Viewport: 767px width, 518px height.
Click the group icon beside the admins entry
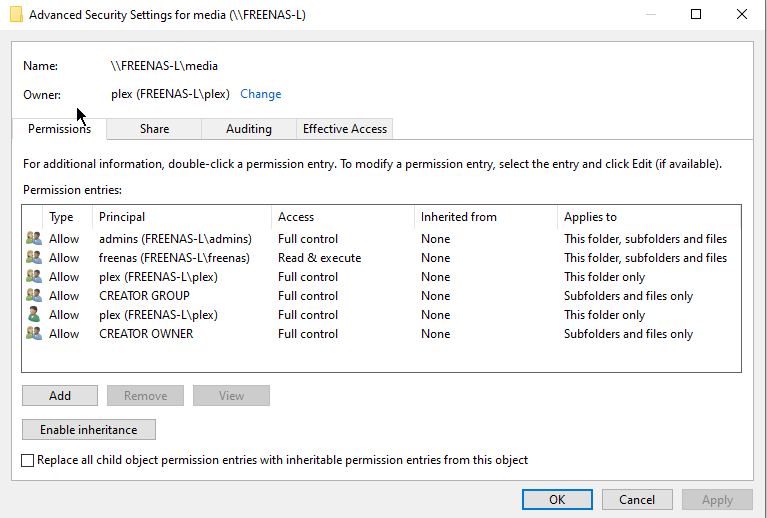[x=34, y=239]
